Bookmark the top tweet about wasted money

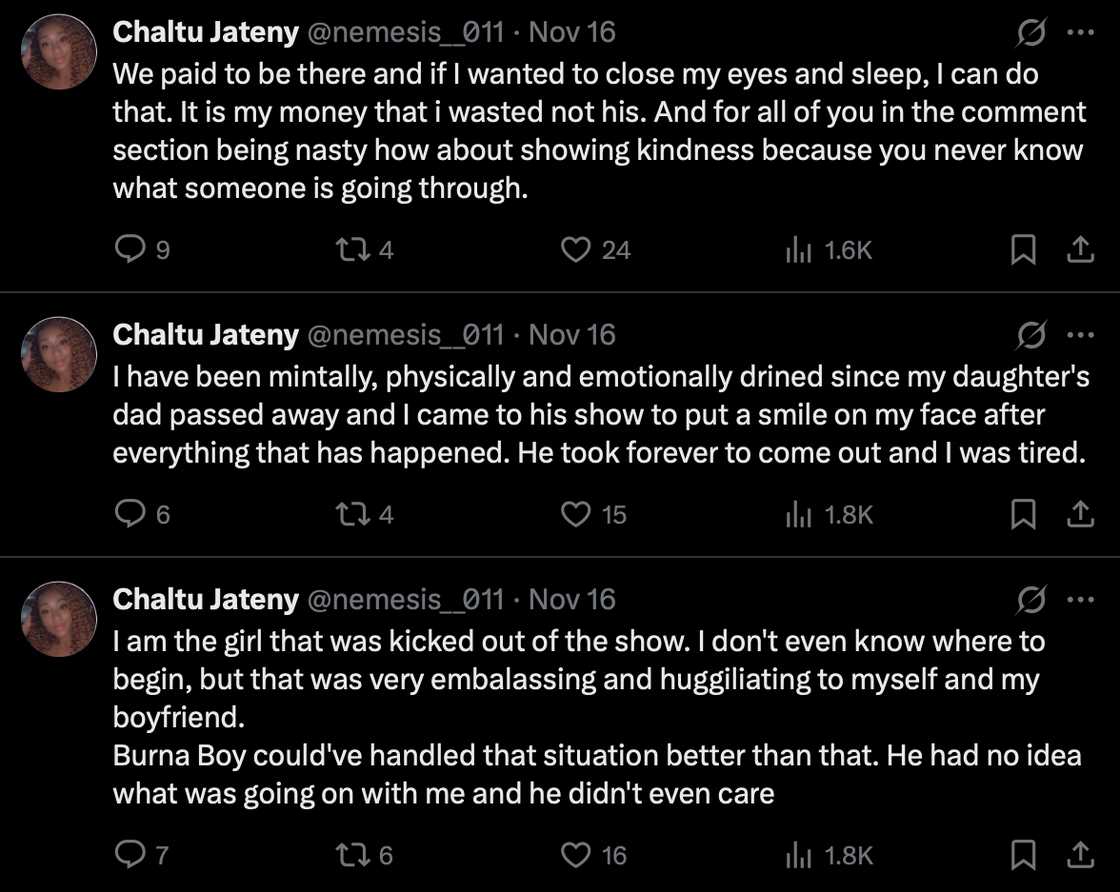1022,250
